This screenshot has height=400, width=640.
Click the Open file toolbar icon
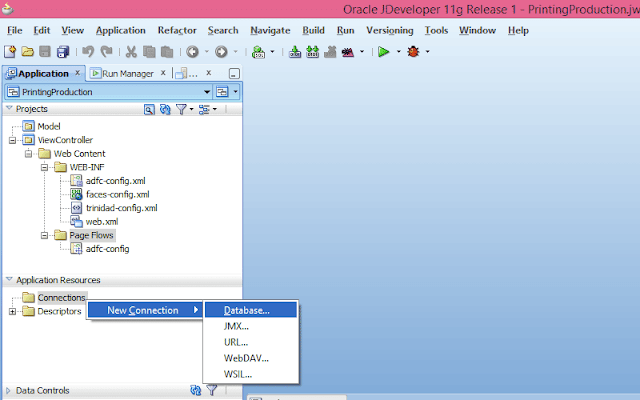[27, 51]
